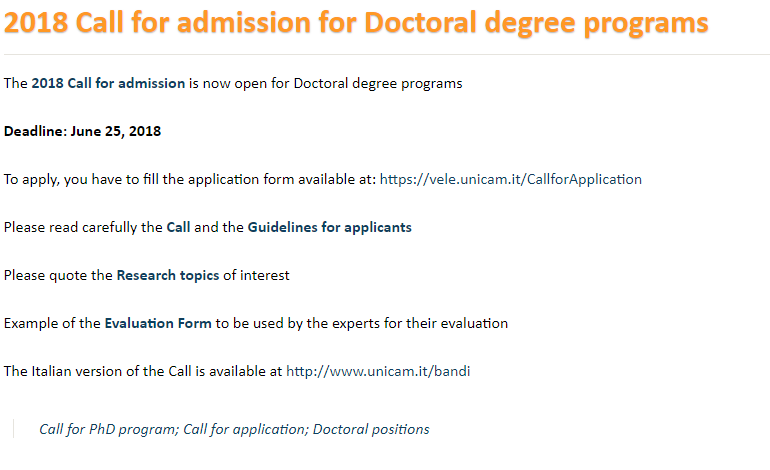Viewport: 770px width, 470px height.
Task: Open the "Guidelines for applicants" link
Action: point(329,227)
